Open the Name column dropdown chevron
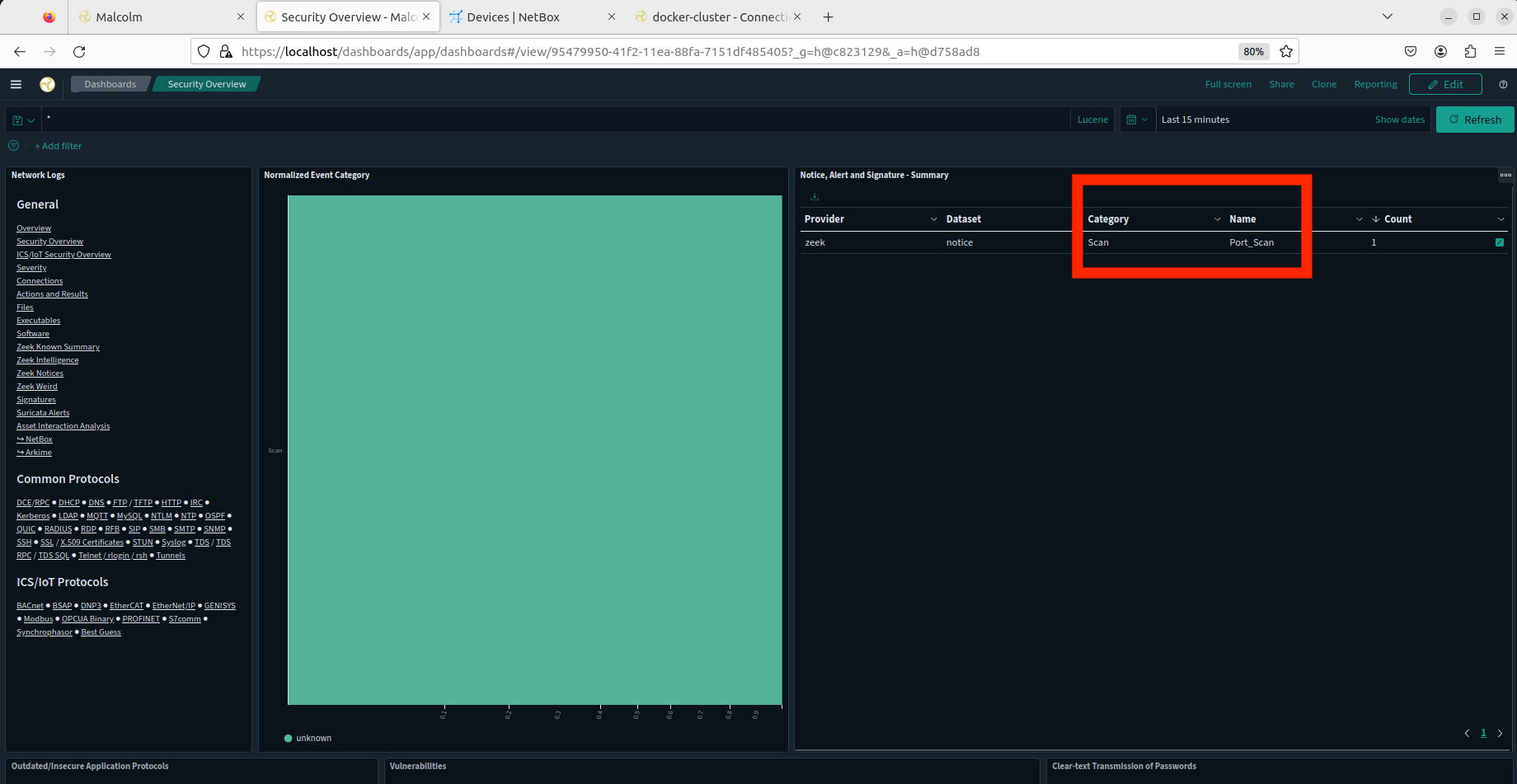This screenshot has width=1517, height=784. [1359, 219]
